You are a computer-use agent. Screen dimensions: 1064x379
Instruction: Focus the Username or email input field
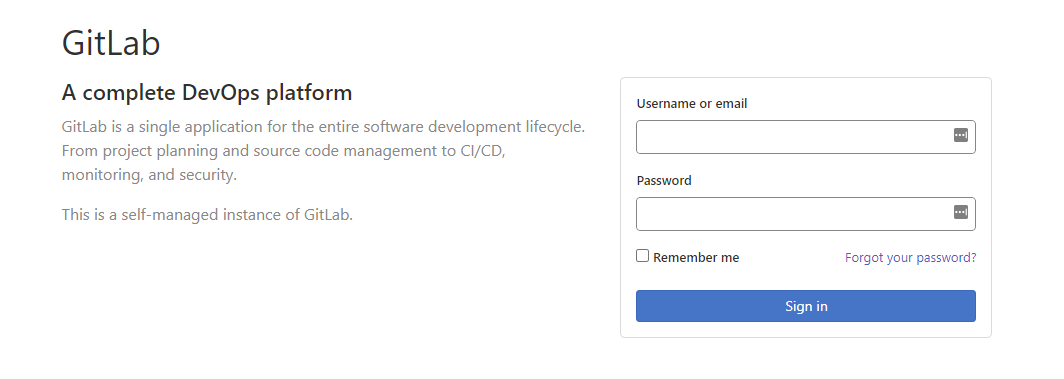pos(806,137)
